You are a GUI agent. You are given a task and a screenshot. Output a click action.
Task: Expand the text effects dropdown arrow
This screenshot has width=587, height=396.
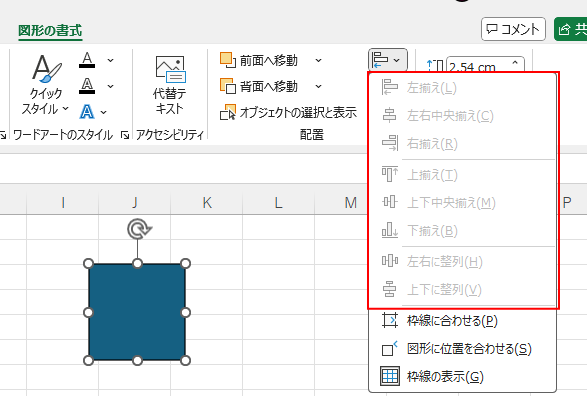104,112
